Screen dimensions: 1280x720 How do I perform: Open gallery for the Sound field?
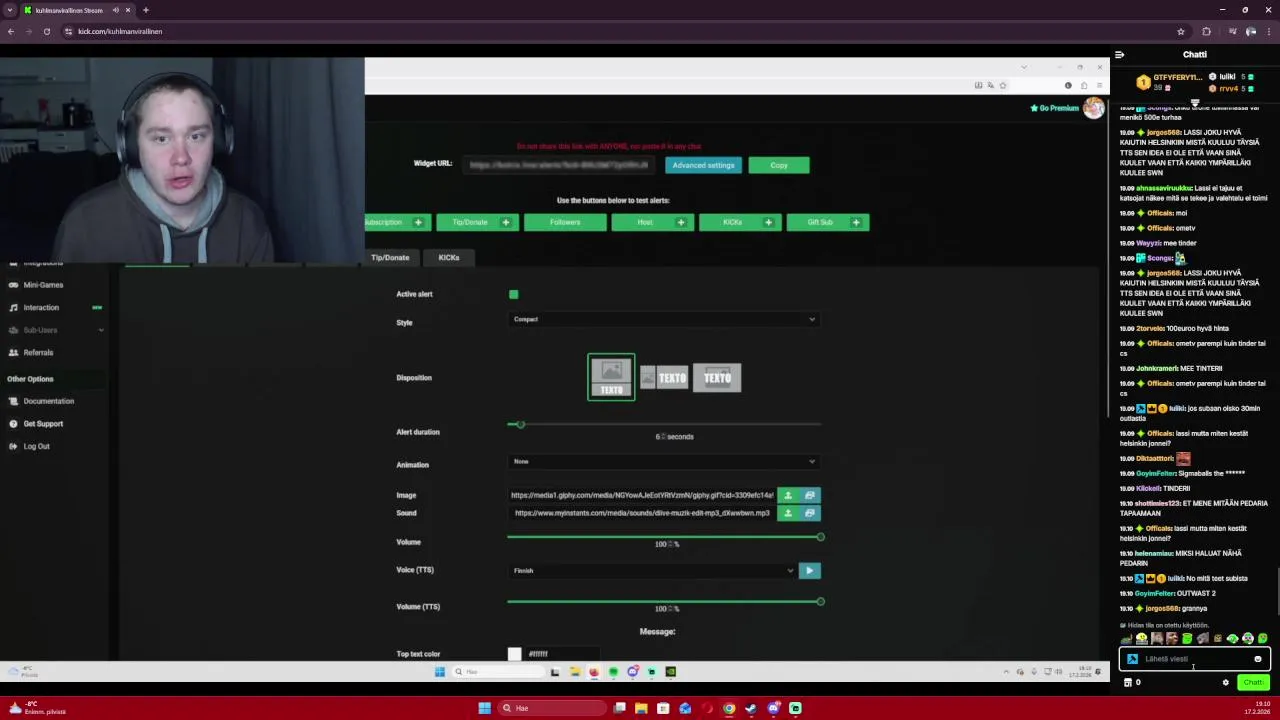(810, 513)
